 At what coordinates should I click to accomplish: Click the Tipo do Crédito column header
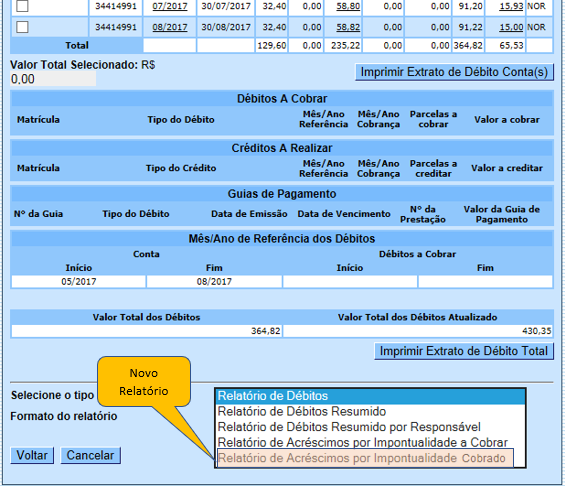[x=181, y=168]
